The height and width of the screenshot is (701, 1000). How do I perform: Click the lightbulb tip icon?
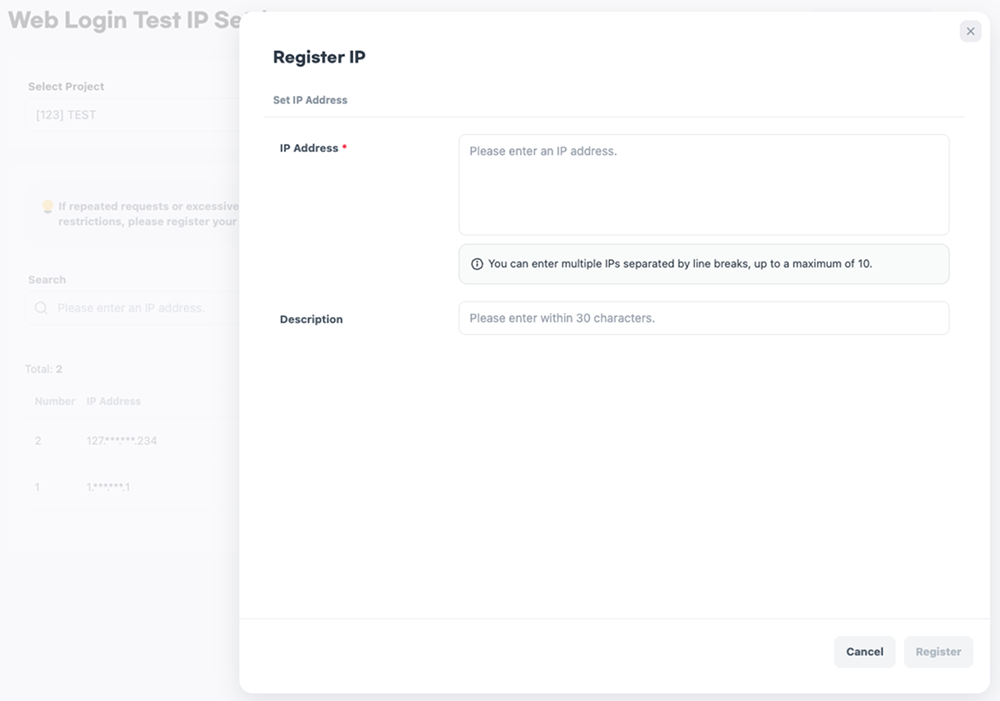pyautogui.click(x=46, y=207)
